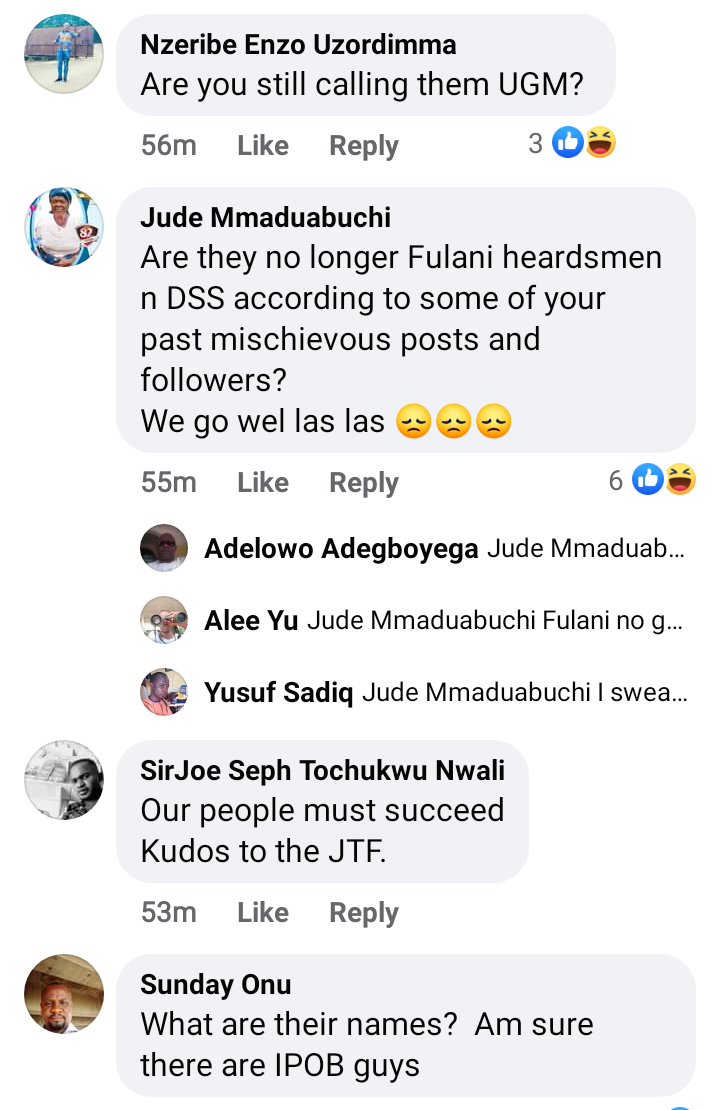Image resolution: width=718 pixels, height=1110 pixels.
Task: Reply to Jude Mmaduabuchi's comment
Action: coord(364,483)
